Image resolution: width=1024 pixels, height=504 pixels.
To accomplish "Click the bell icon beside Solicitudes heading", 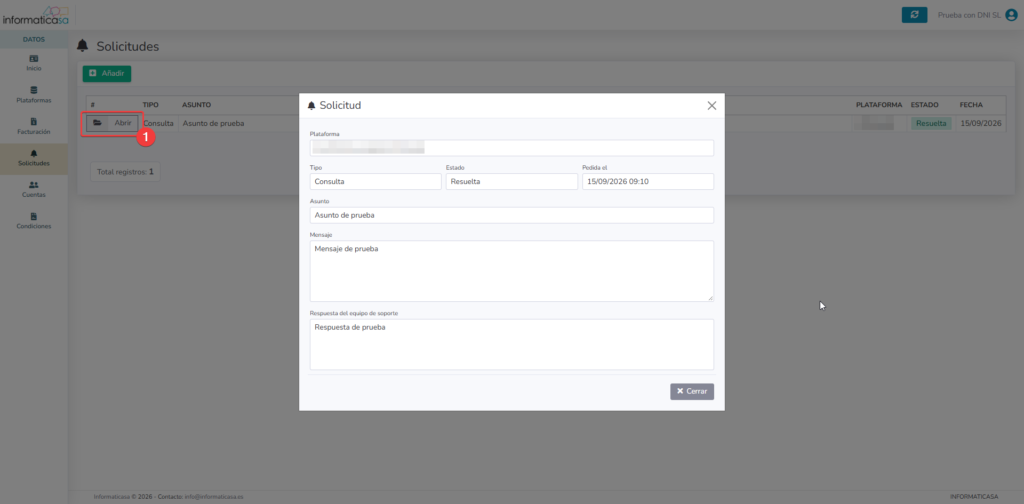I will point(82,46).
